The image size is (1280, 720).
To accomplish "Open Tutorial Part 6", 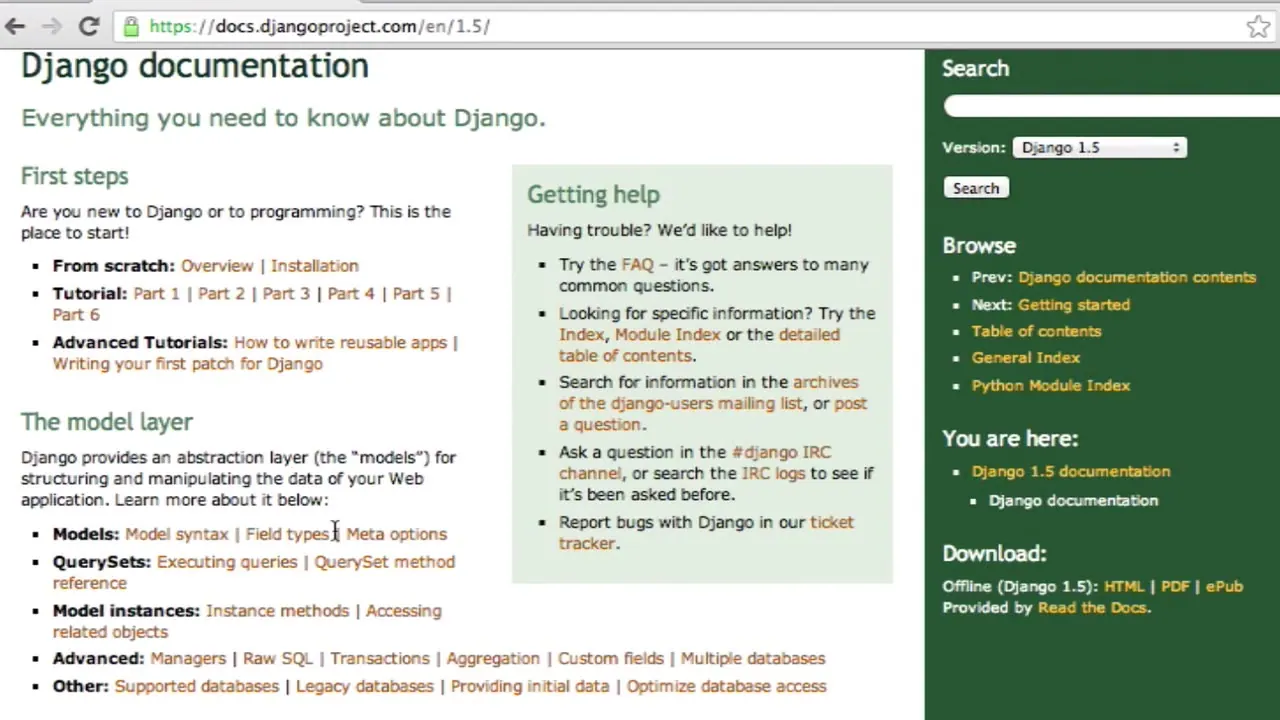I will (x=76, y=315).
